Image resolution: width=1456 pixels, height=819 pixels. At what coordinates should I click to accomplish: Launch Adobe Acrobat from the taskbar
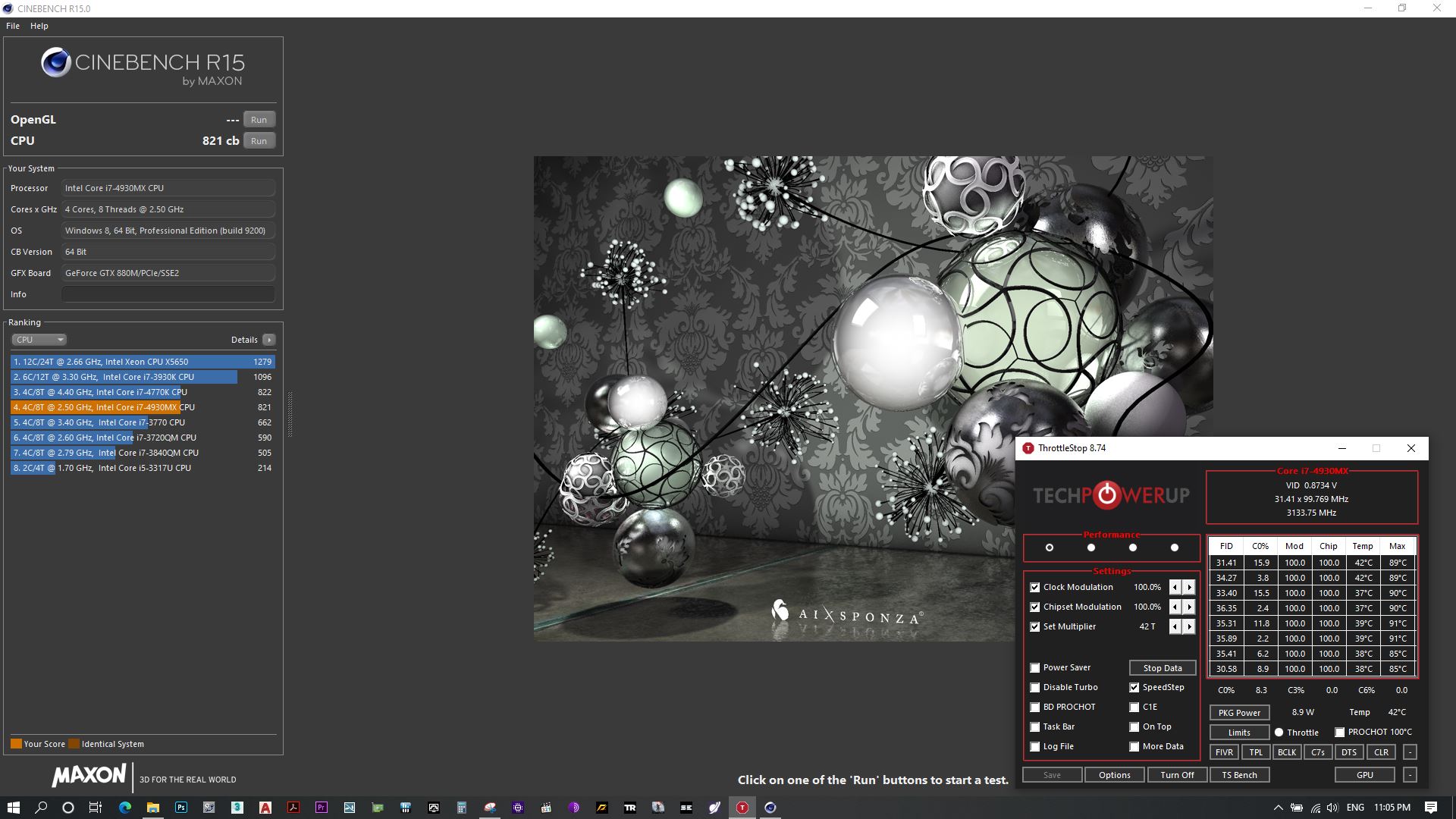(293, 808)
